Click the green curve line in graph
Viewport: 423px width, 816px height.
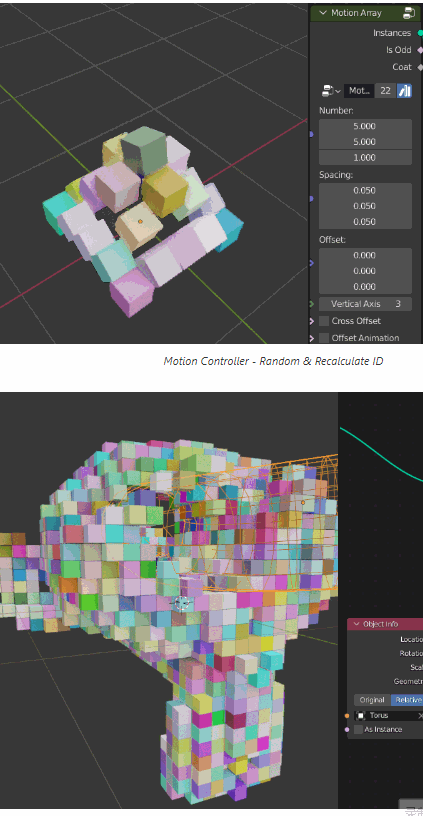381,456
